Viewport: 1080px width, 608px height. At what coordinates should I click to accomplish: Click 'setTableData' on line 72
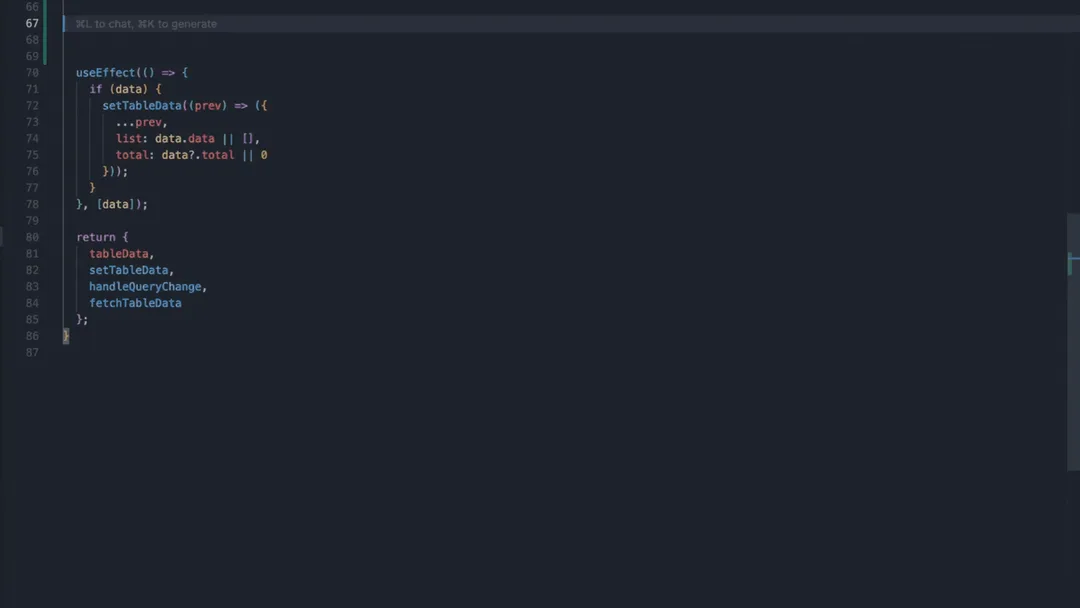click(142, 106)
